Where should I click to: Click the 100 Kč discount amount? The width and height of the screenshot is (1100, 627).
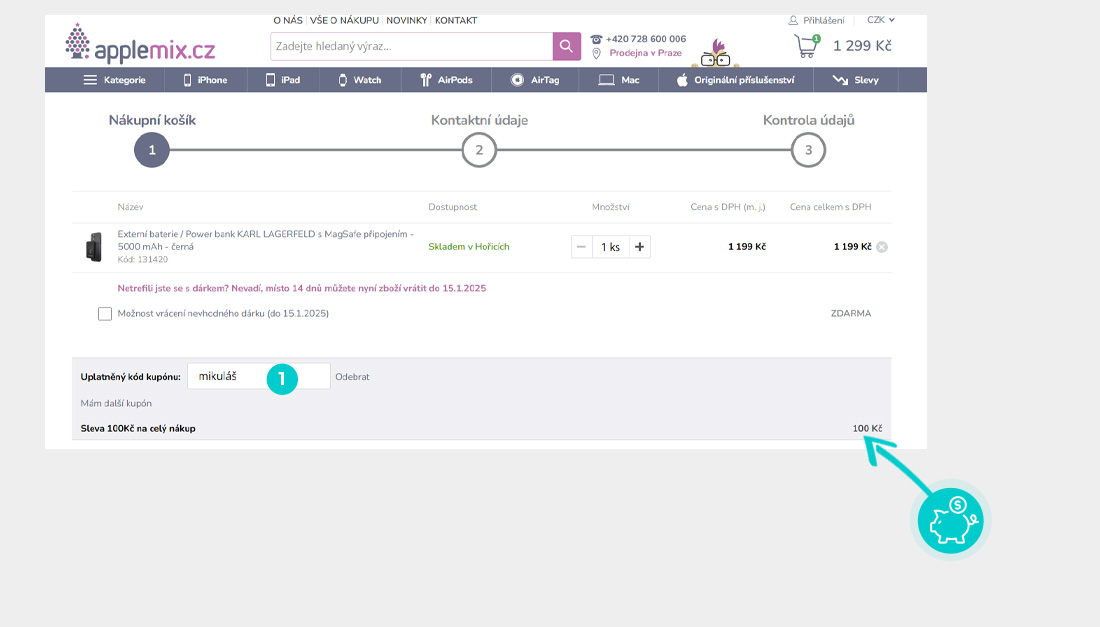pos(867,429)
